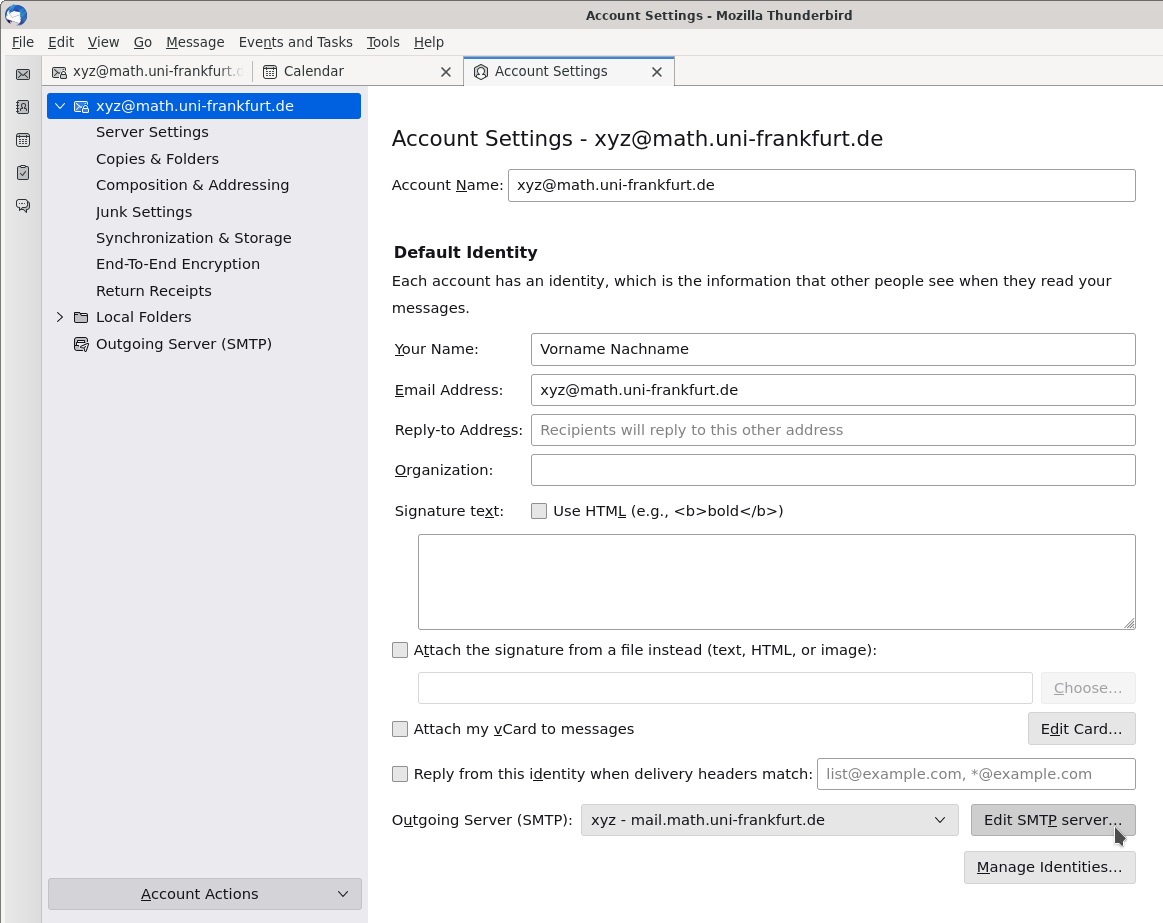Image resolution: width=1163 pixels, height=923 pixels.
Task: Open Outgoing Server SMTP dropdown
Action: pyautogui.click(x=769, y=820)
